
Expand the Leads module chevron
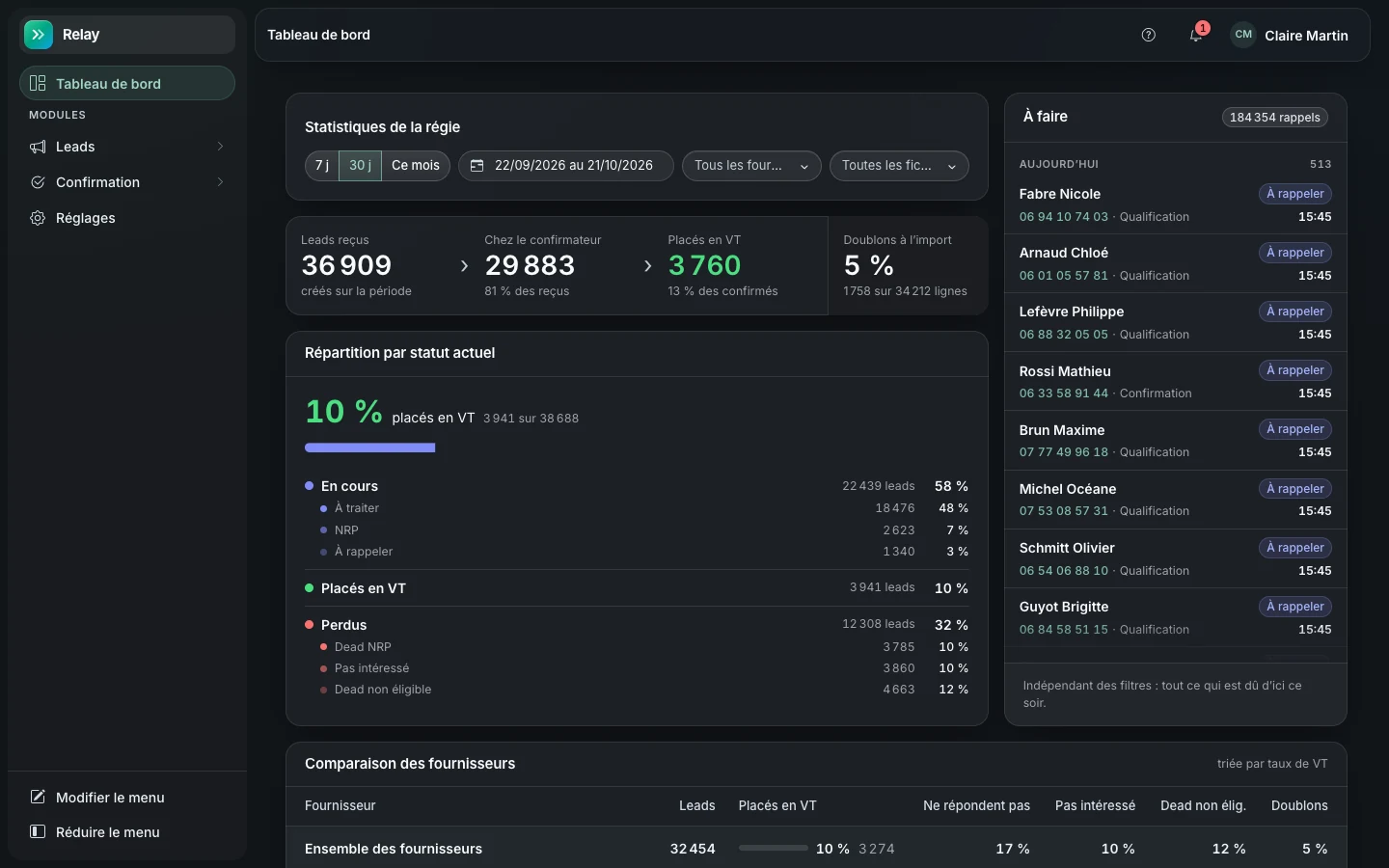[x=220, y=147]
